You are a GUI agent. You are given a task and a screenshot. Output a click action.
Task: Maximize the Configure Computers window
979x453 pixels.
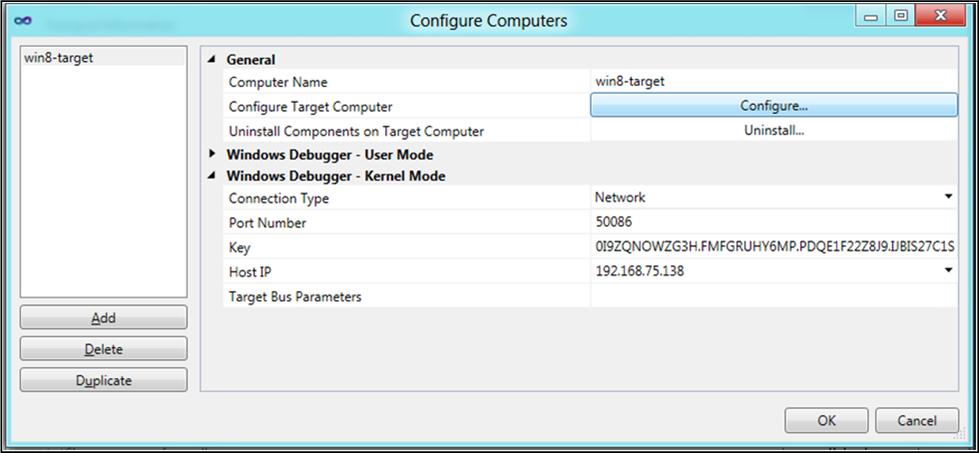click(x=901, y=16)
